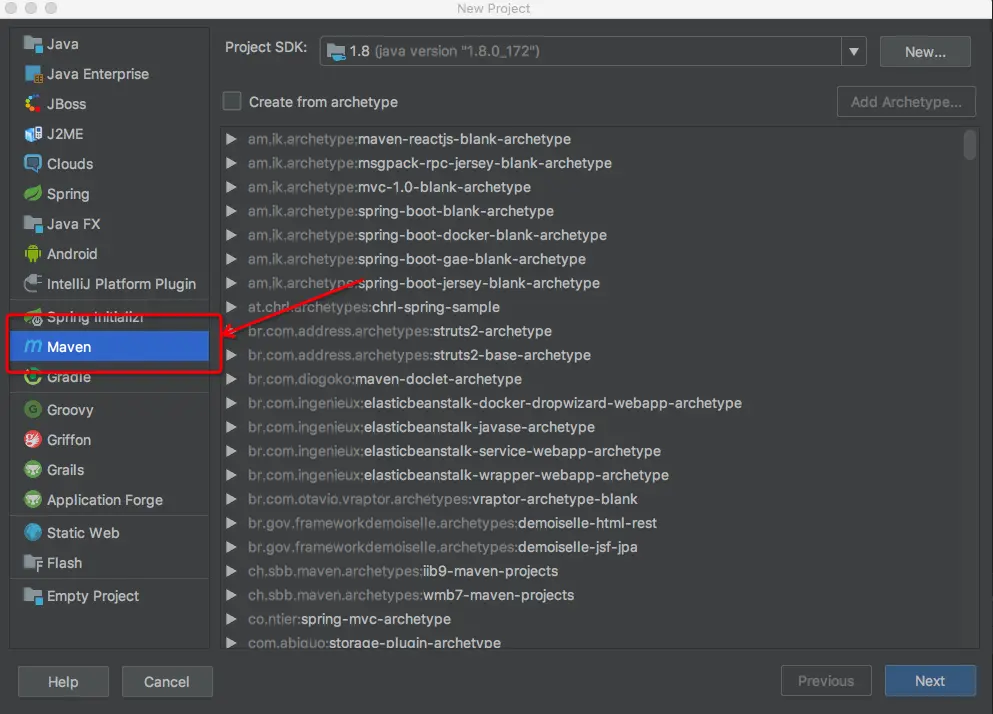Open the Project SDK dropdown arrow
The width and height of the screenshot is (993, 714).
(x=854, y=51)
